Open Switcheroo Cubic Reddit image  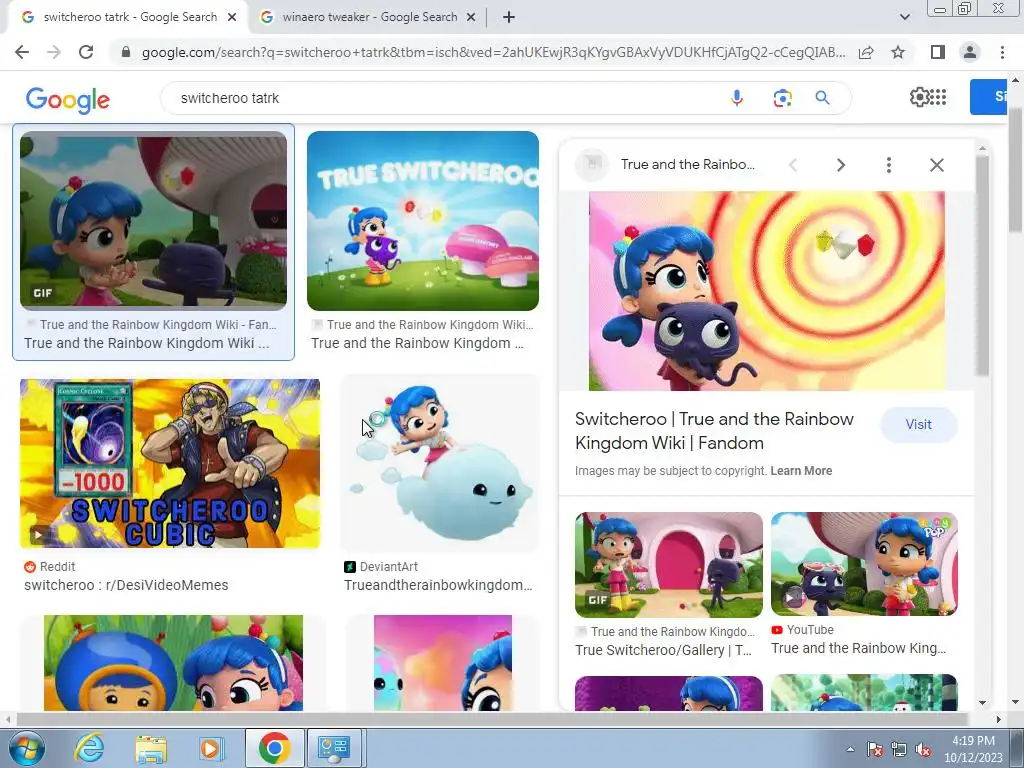[x=170, y=464]
